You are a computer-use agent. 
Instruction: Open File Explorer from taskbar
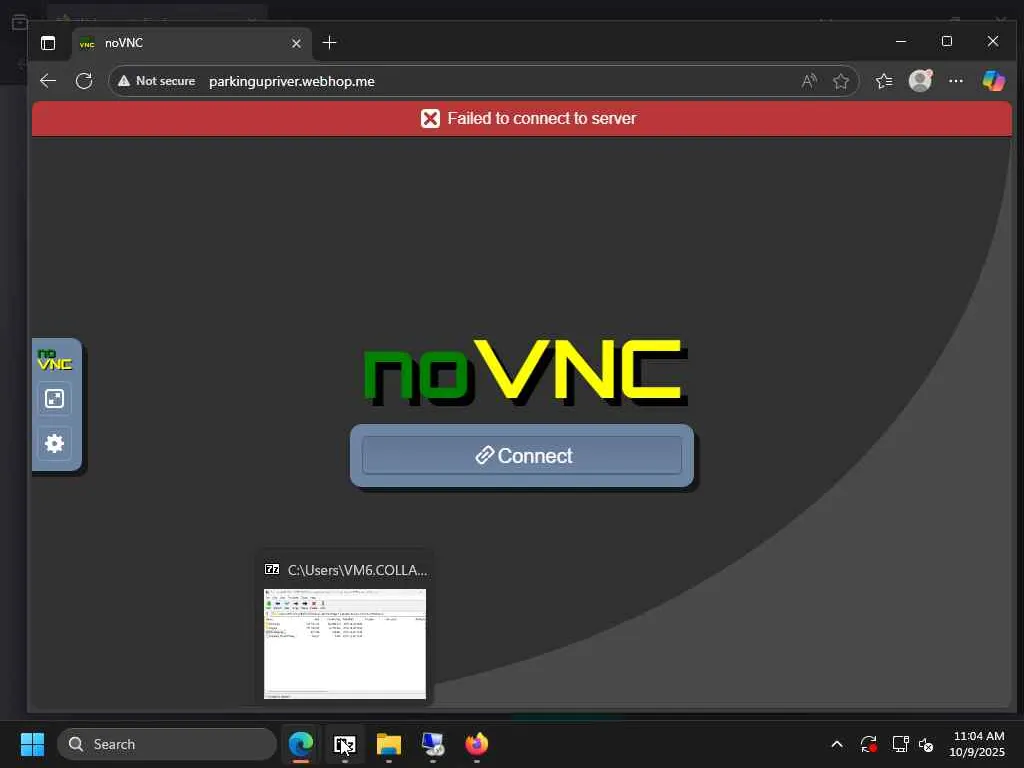(389, 744)
